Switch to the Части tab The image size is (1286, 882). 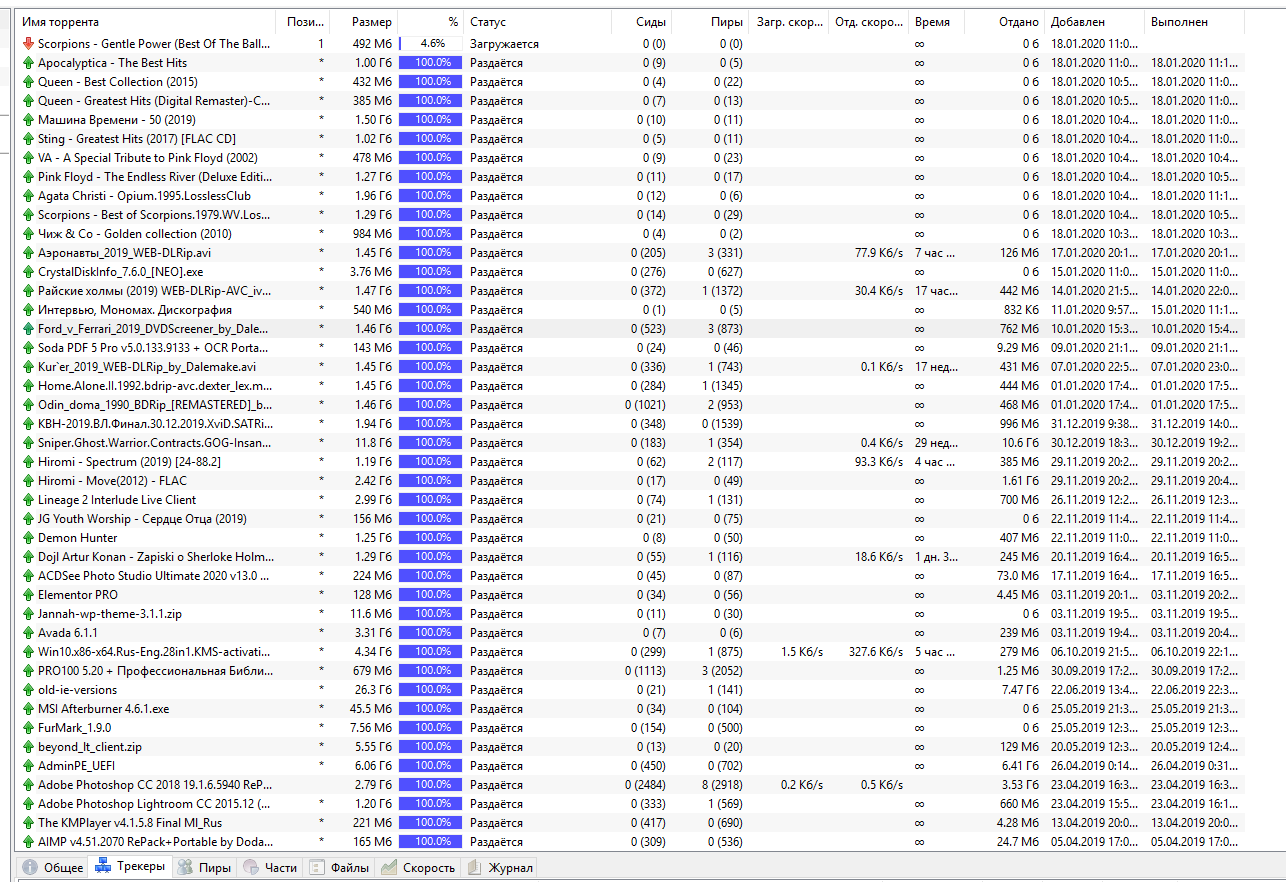270,868
